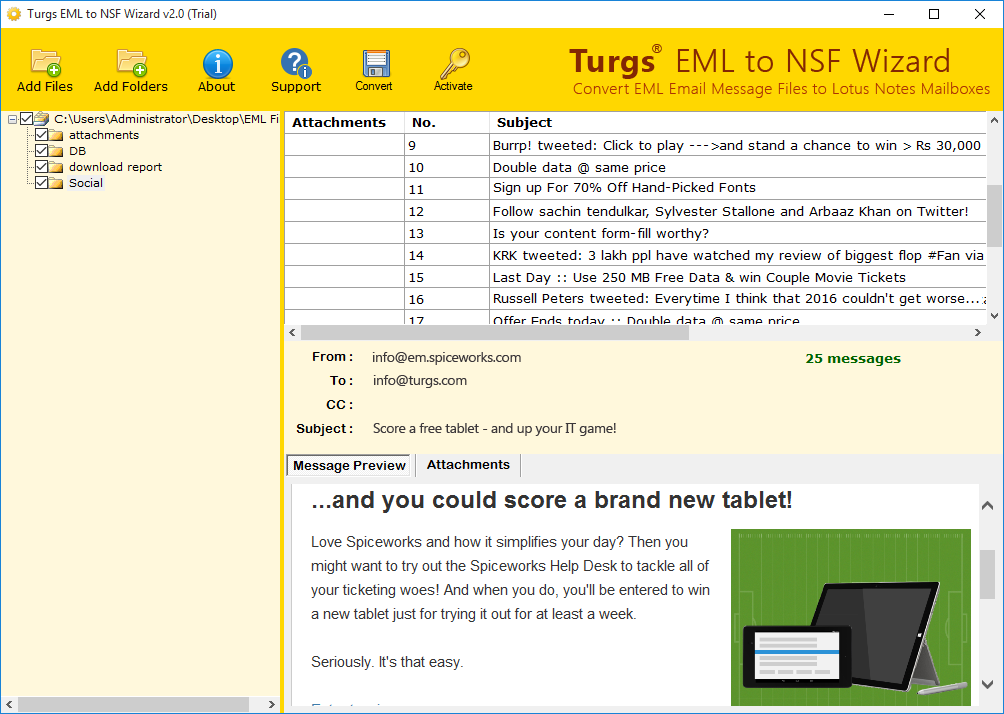Click the root EML folder drive icon

42,118
